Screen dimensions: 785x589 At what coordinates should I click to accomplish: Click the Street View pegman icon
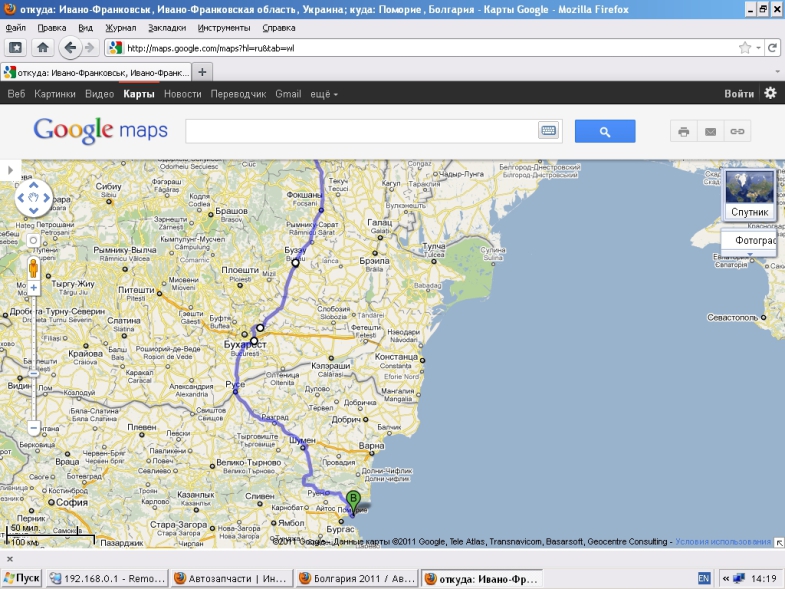click(x=33, y=267)
